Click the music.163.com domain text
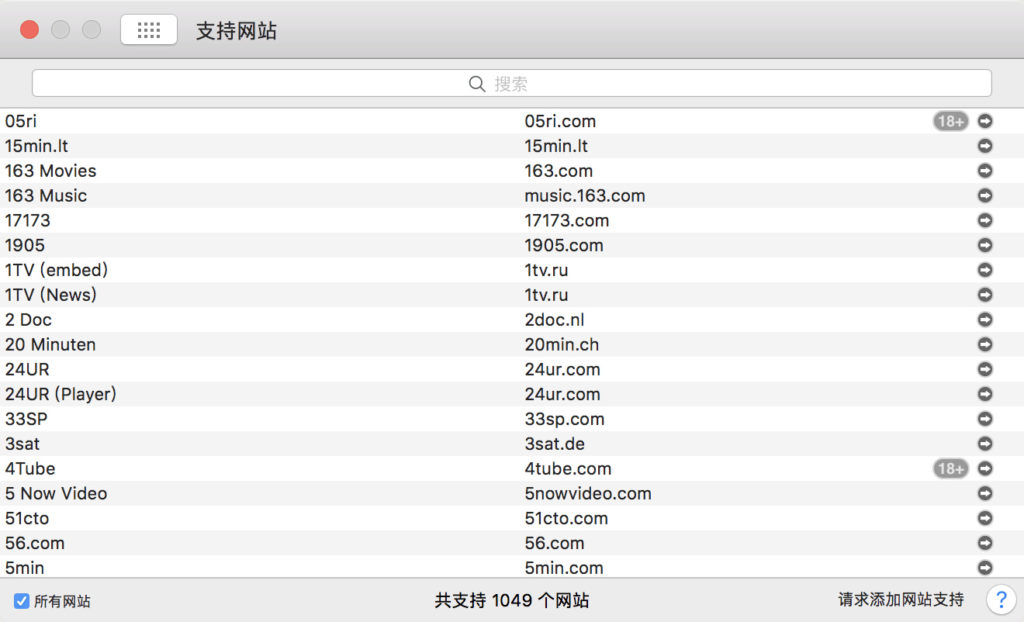The width and height of the screenshot is (1024, 622). click(584, 195)
